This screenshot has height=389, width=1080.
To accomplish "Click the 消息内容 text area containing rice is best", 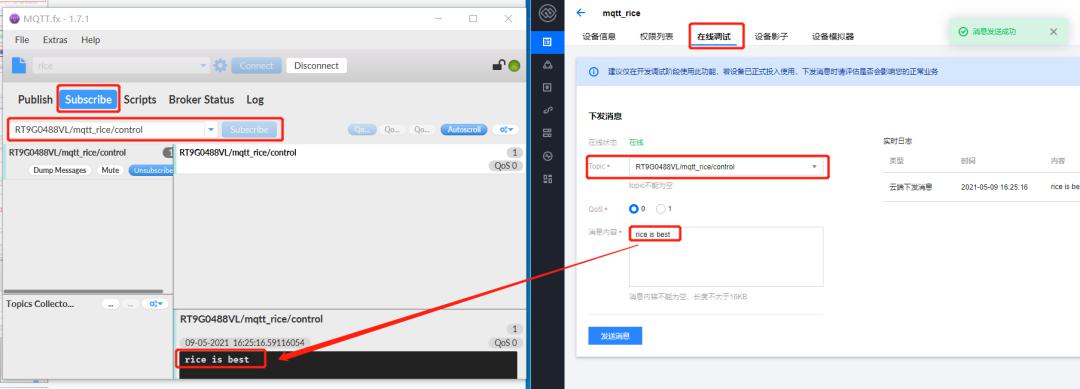I will click(726, 256).
